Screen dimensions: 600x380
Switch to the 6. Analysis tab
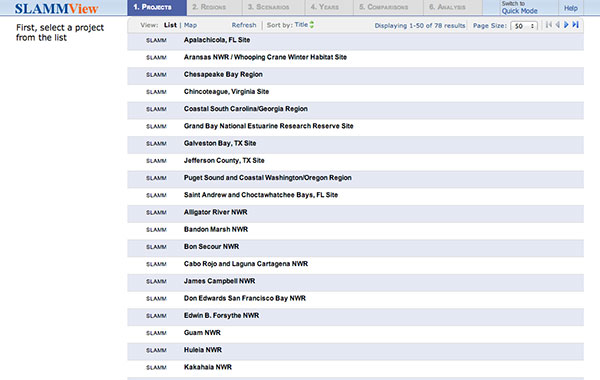coord(453,8)
